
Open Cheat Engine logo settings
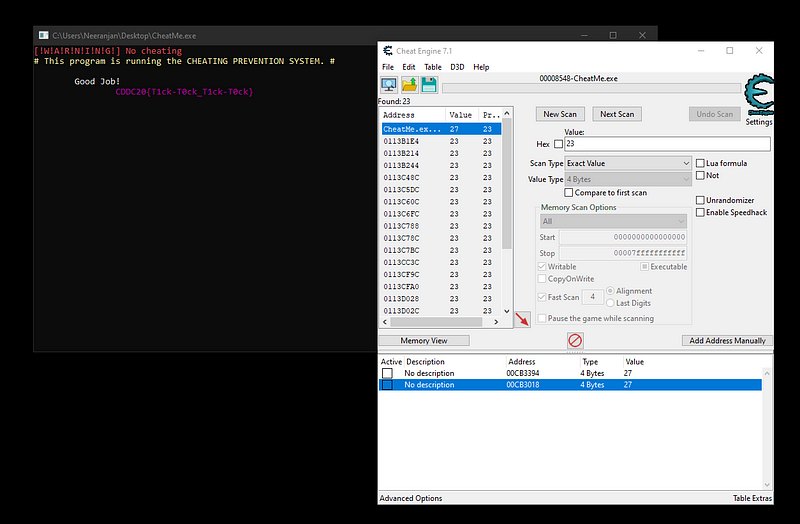pyautogui.click(x=759, y=95)
